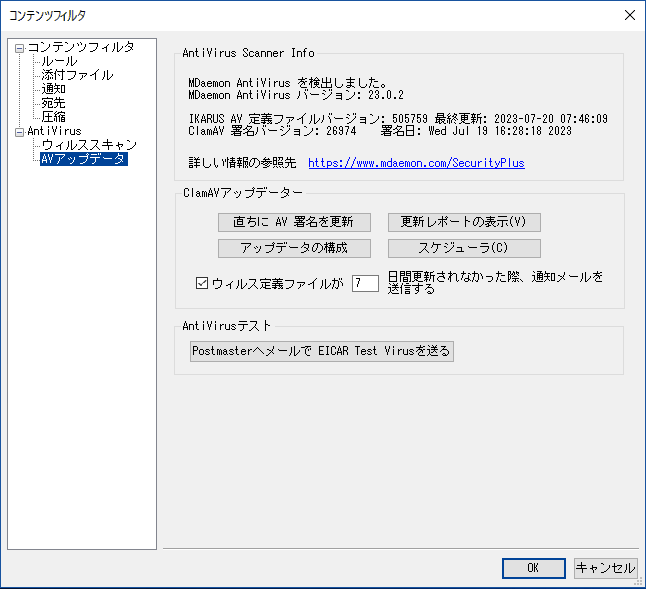The height and width of the screenshot is (589, 646).
Task: Select the AVアップデータ tree item
Action: pyautogui.click(x=84, y=159)
